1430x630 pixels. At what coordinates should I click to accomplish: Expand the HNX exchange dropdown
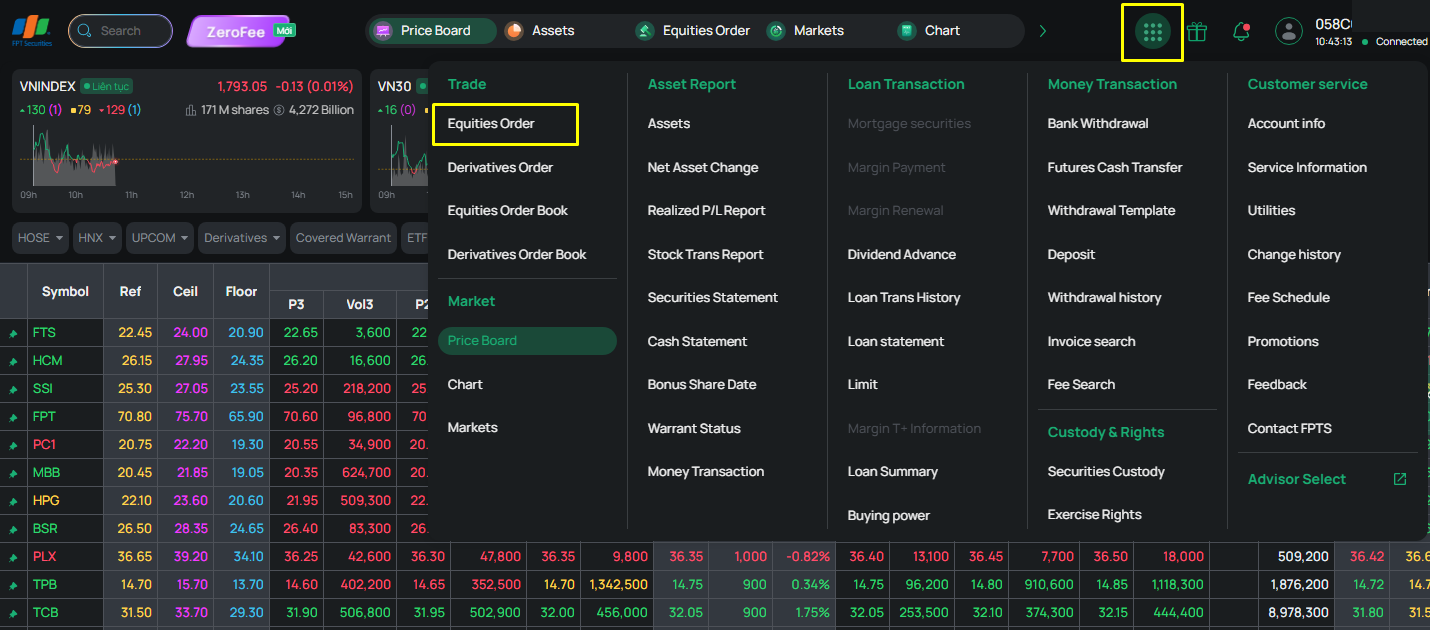point(97,238)
